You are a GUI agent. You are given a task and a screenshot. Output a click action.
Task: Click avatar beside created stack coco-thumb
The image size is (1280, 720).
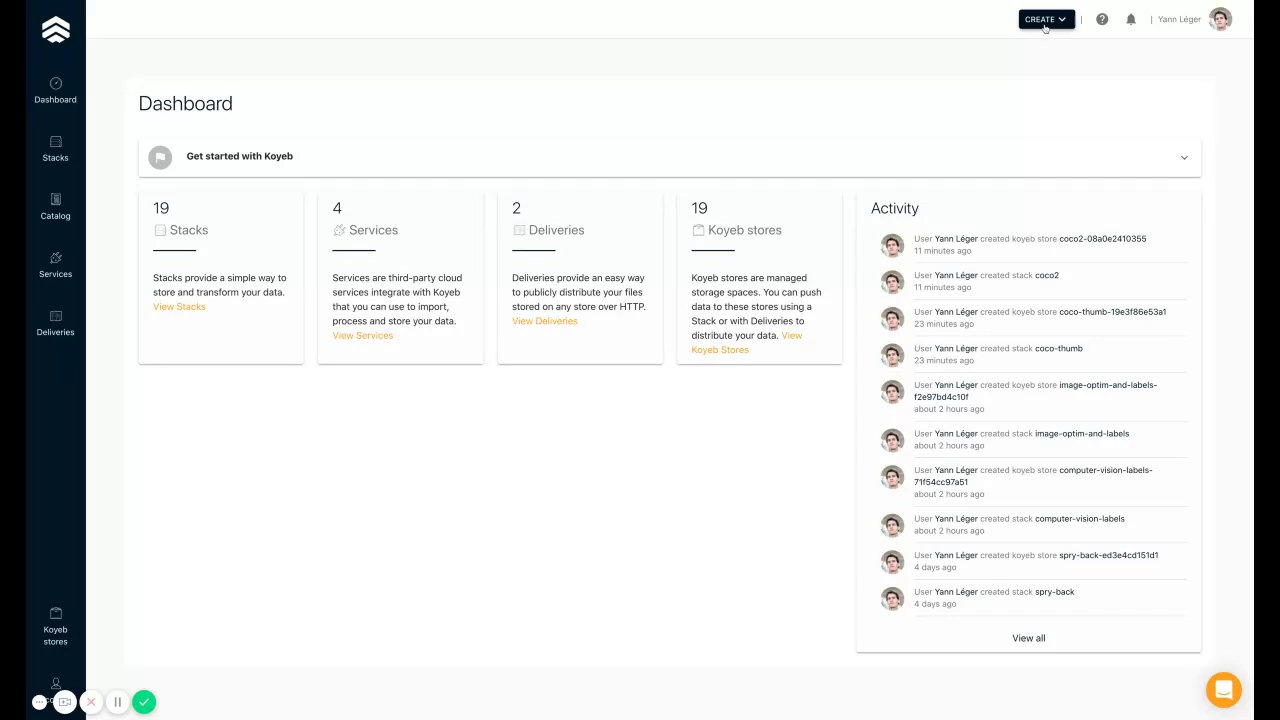click(892, 354)
